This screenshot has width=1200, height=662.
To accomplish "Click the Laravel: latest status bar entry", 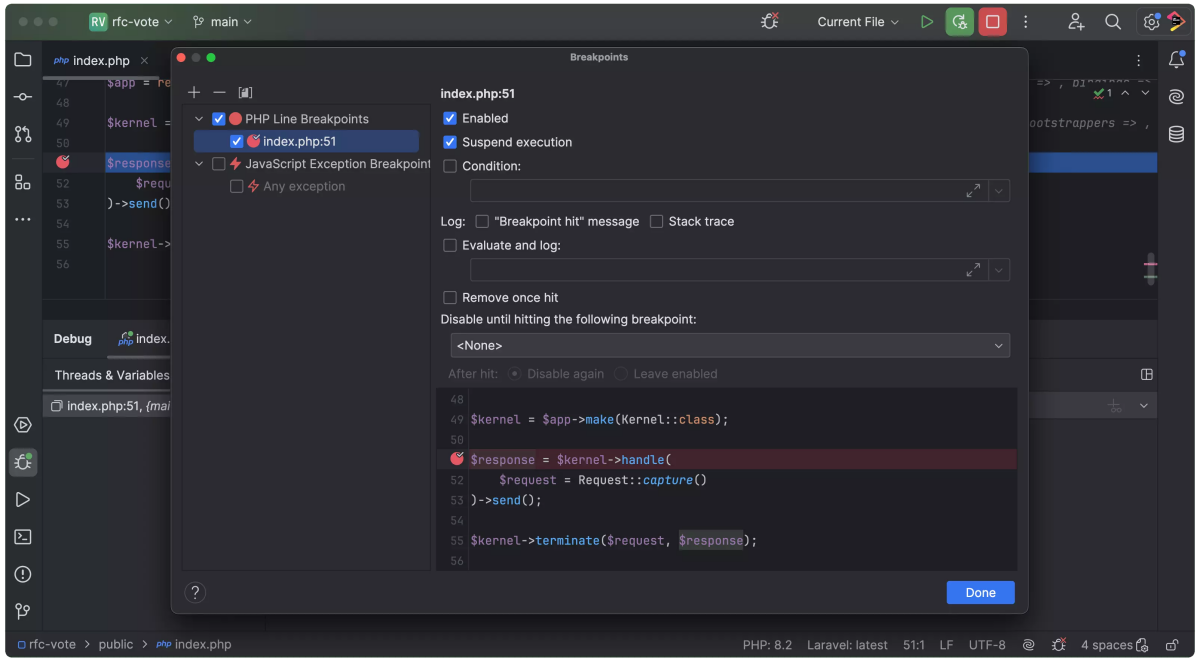I will click(849, 645).
